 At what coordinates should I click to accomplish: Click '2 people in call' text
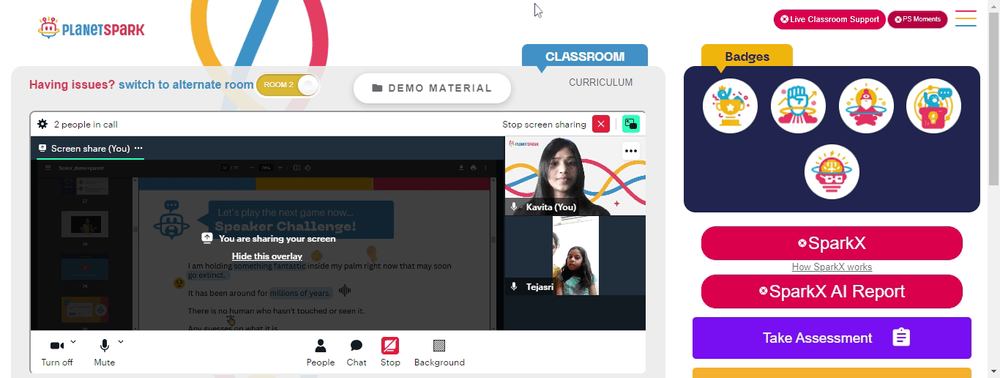pos(85,124)
